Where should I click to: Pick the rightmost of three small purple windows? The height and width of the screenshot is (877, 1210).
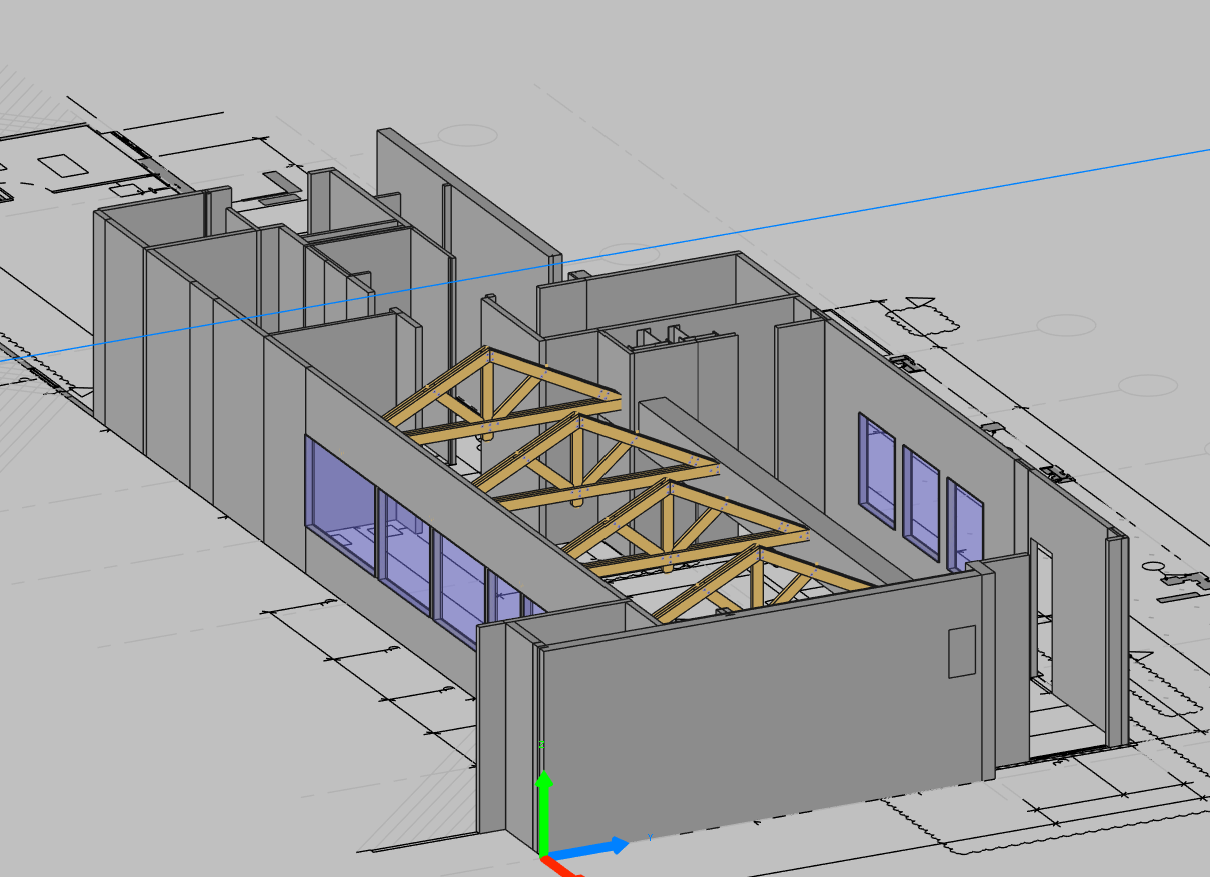[965, 530]
